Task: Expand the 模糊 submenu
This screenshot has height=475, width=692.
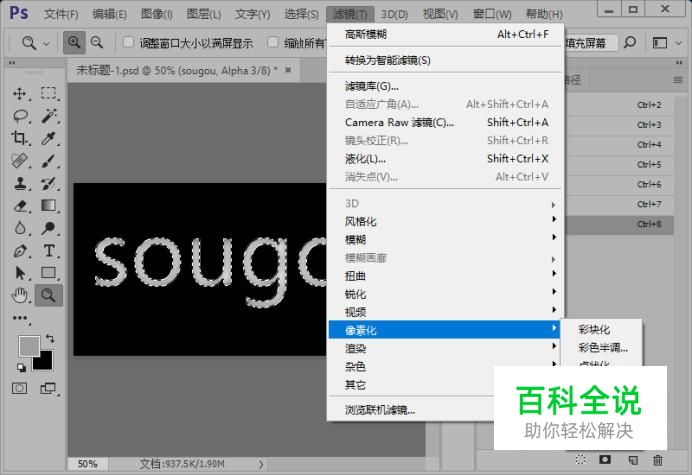Action: pos(444,239)
